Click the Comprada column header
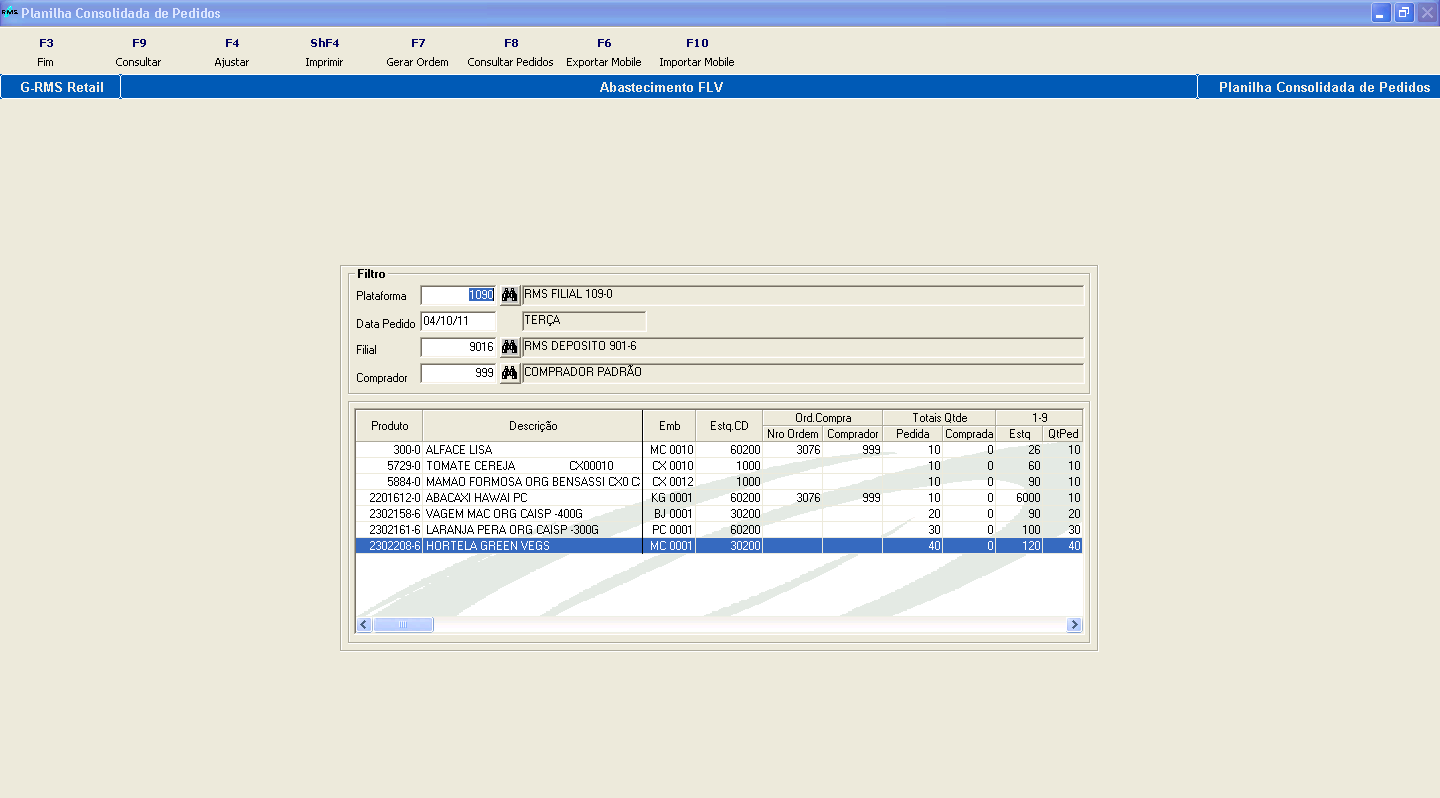The width and height of the screenshot is (1440, 798). coord(969,434)
